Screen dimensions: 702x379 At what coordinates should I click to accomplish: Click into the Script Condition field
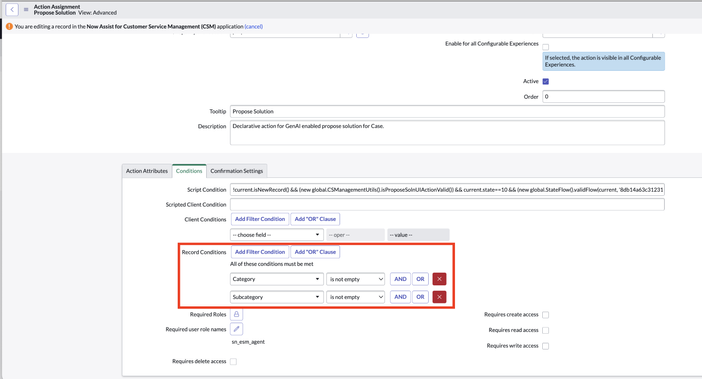(x=447, y=190)
